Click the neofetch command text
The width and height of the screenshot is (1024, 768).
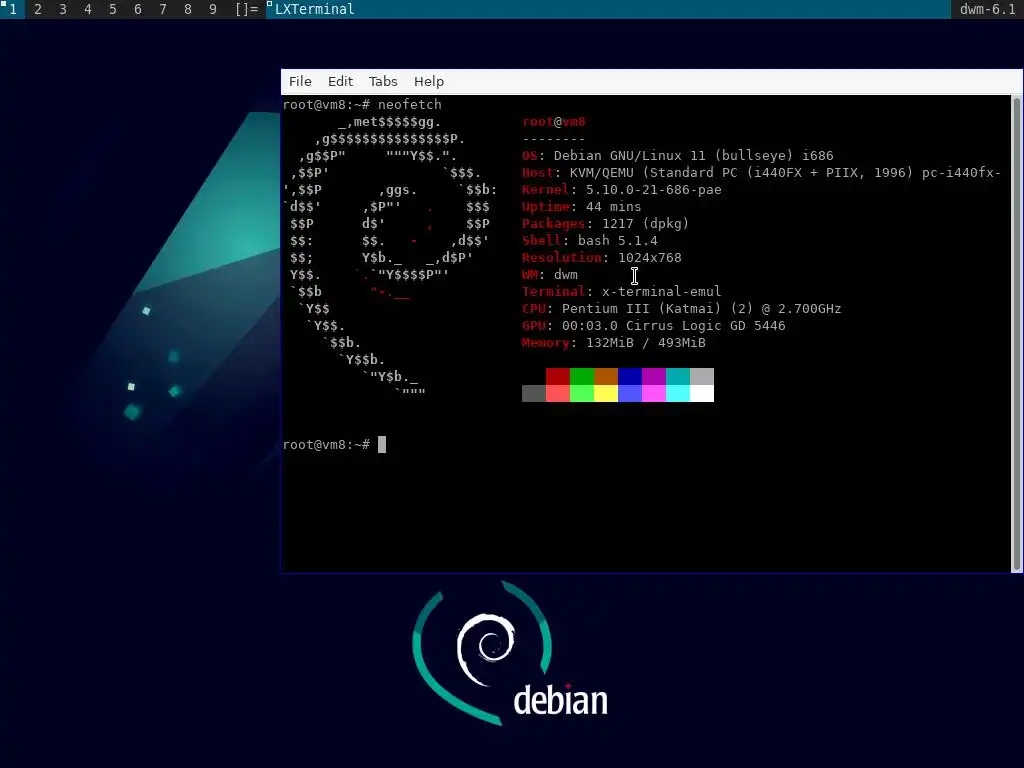coord(409,104)
